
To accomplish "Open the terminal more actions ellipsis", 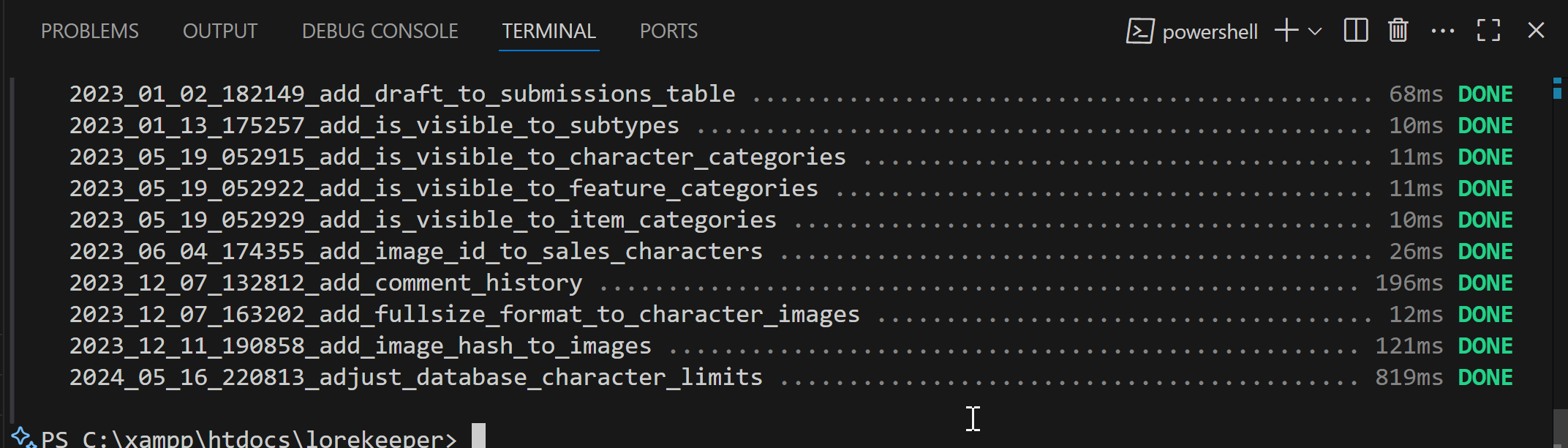I will point(1442,31).
